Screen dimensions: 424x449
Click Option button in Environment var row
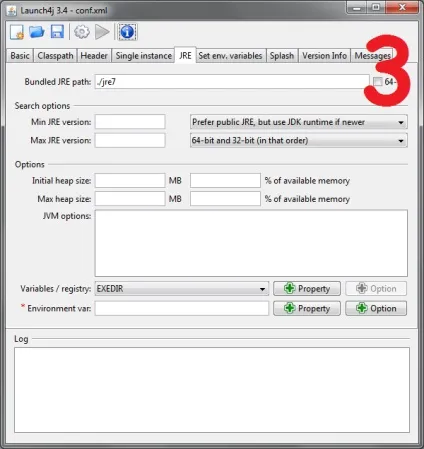pyautogui.click(x=376, y=308)
